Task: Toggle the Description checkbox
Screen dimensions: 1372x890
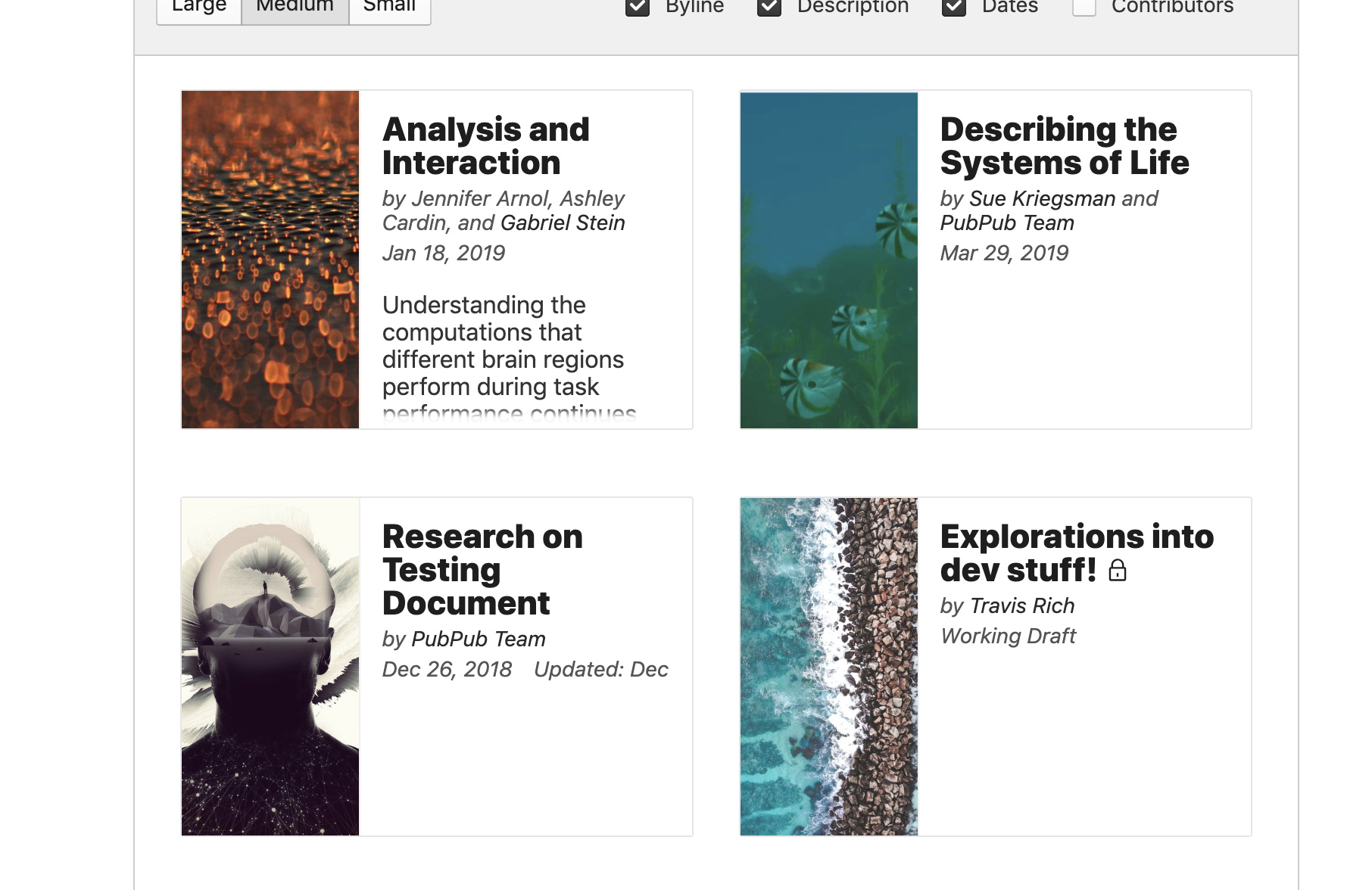Action: (769, 7)
